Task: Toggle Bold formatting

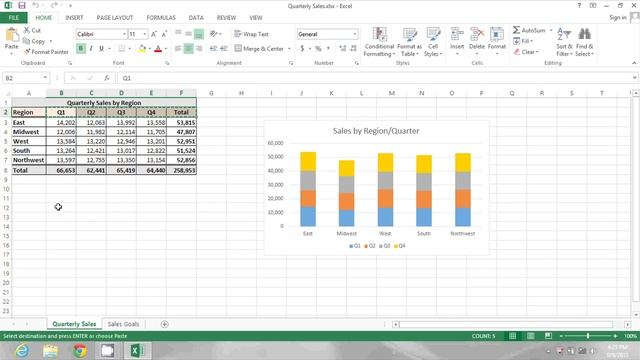Action: click(81, 49)
